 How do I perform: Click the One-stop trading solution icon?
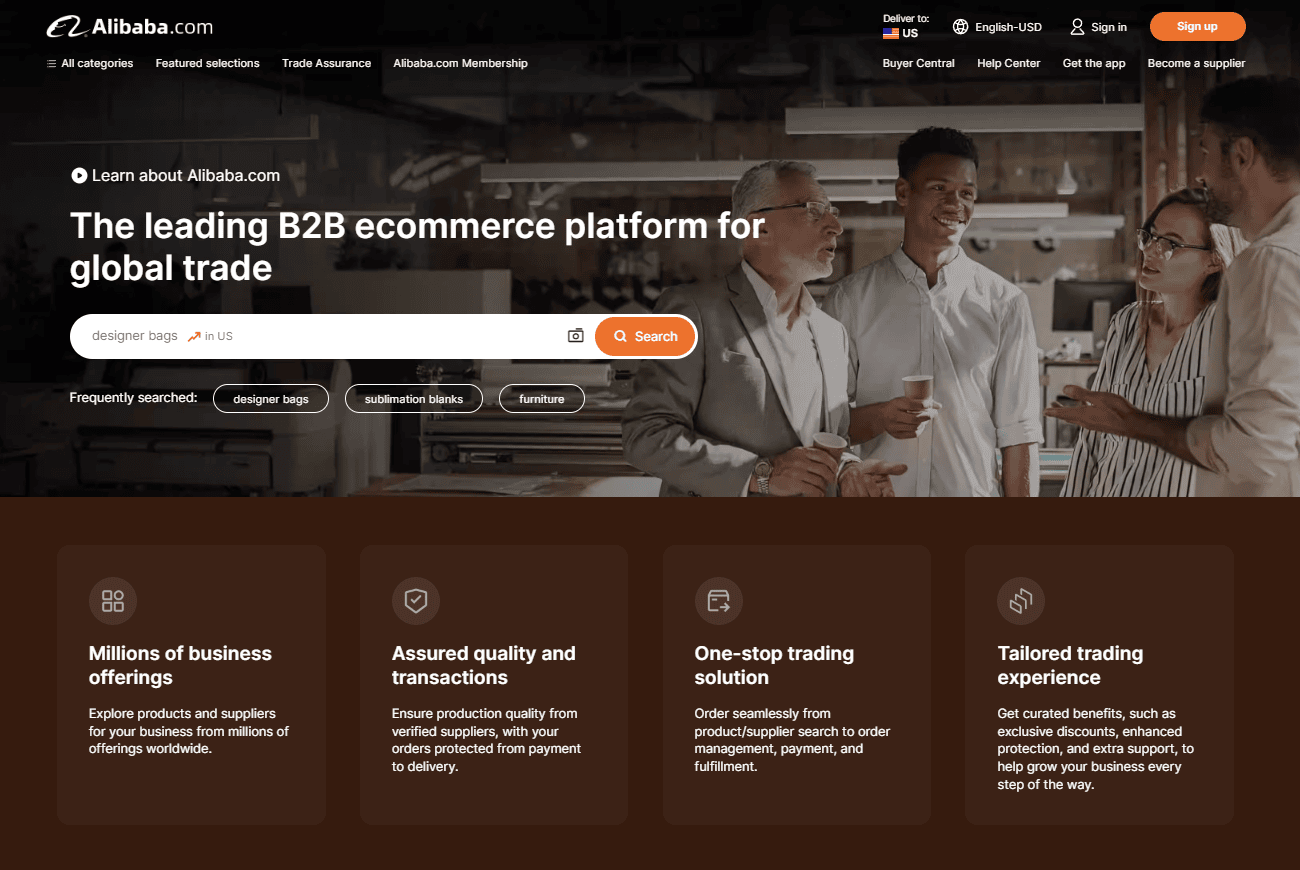[719, 601]
